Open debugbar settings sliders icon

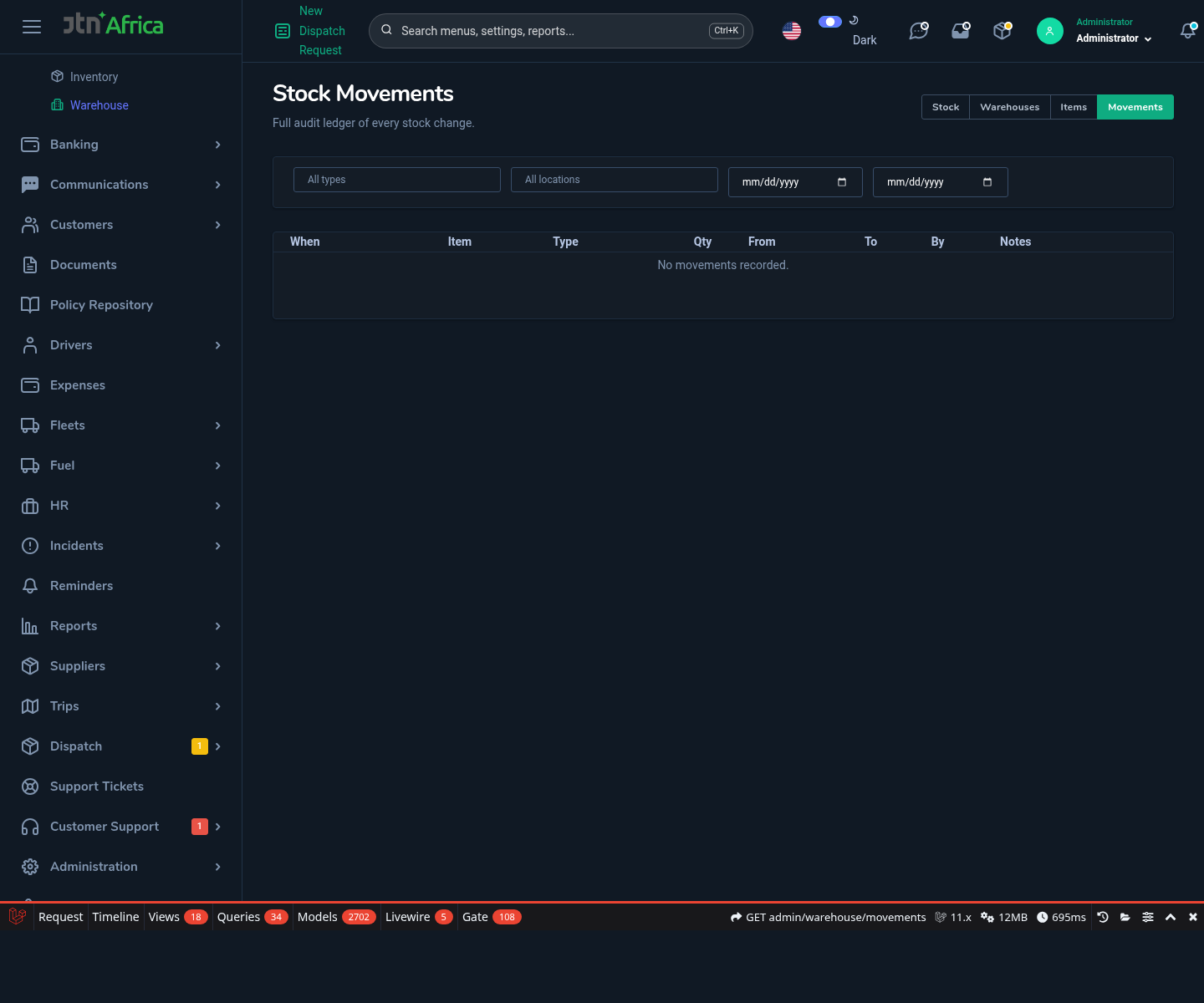tap(1148, 917)
